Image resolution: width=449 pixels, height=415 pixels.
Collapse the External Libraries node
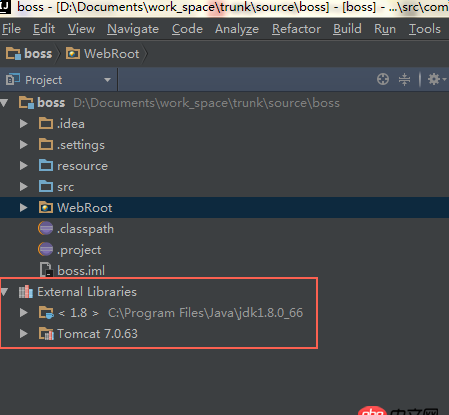click(x=4, y=292)
